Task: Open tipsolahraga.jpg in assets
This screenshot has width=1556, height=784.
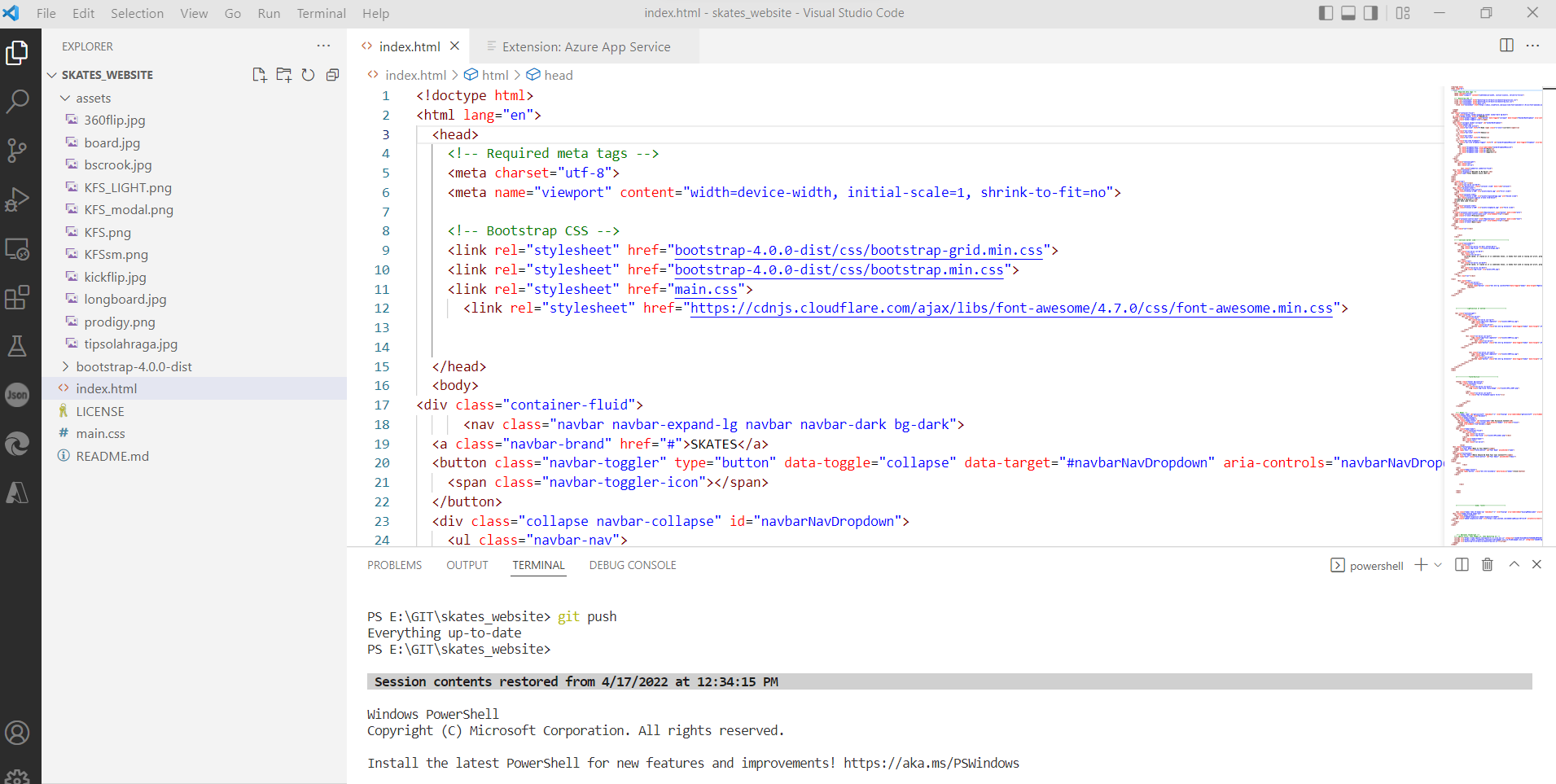Action: coord(194,344)
